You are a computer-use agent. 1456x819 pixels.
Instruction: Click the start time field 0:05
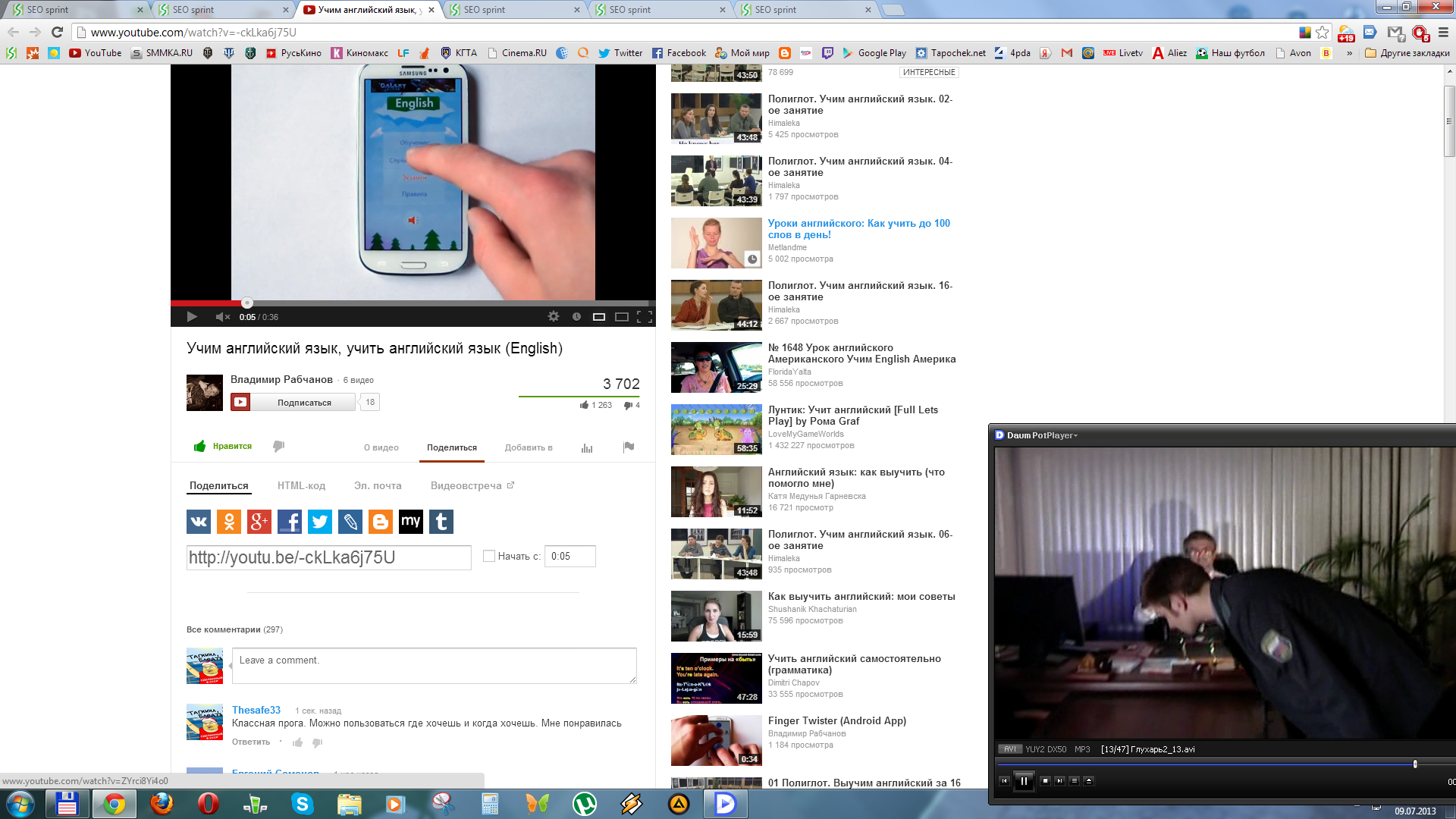(570, 556)
